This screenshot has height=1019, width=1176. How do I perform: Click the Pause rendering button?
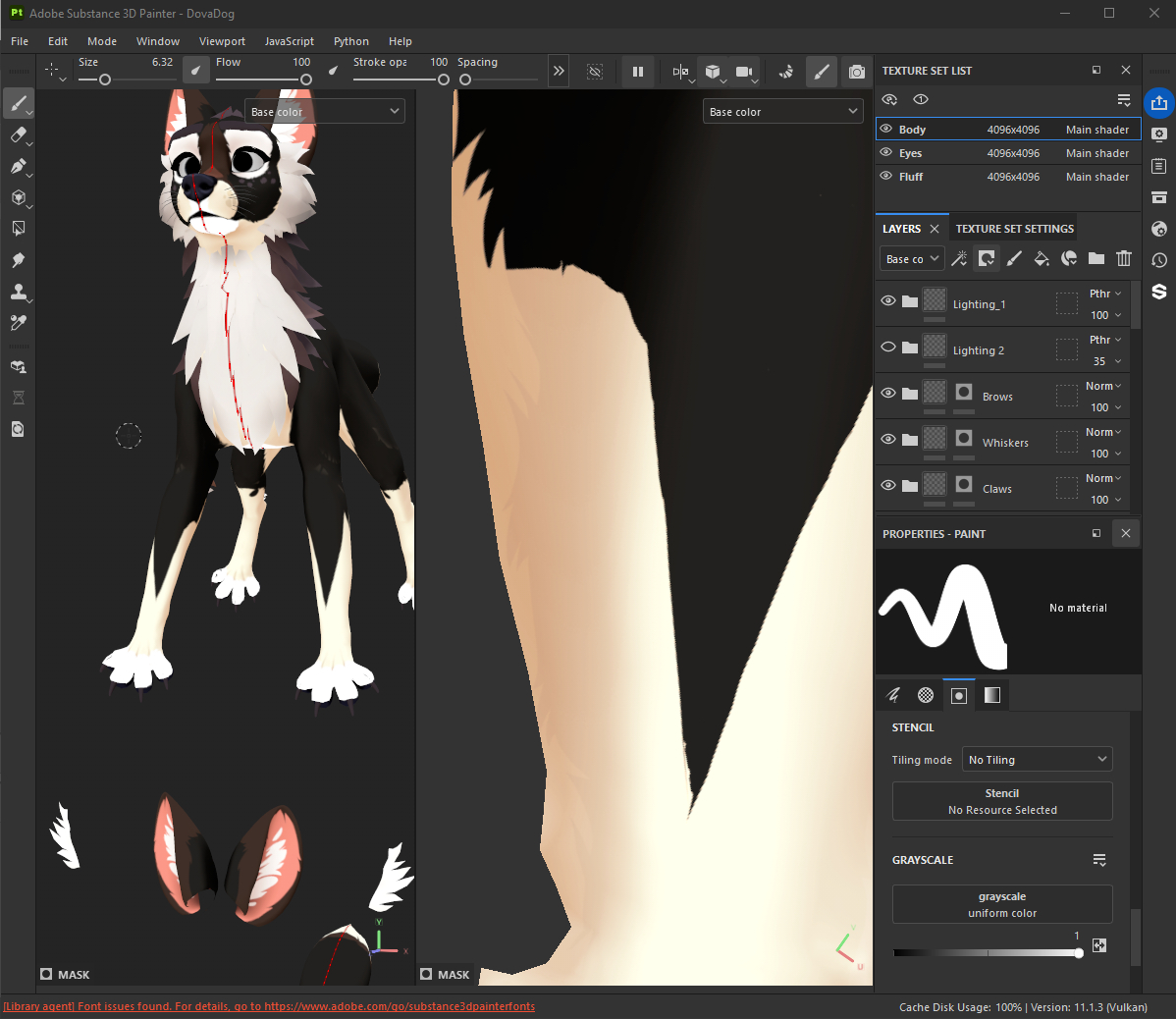[638, 72]
